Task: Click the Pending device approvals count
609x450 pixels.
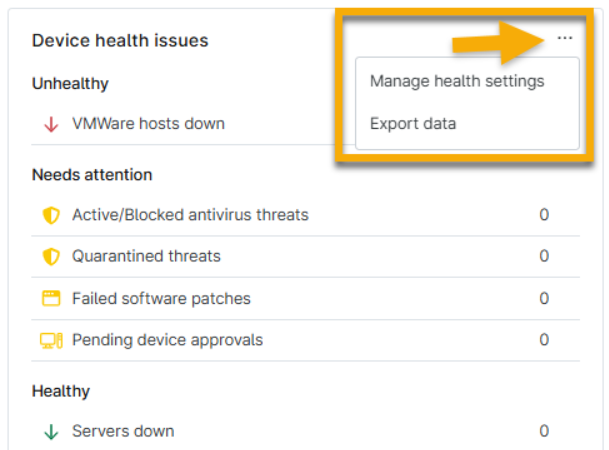Action: 544,340
